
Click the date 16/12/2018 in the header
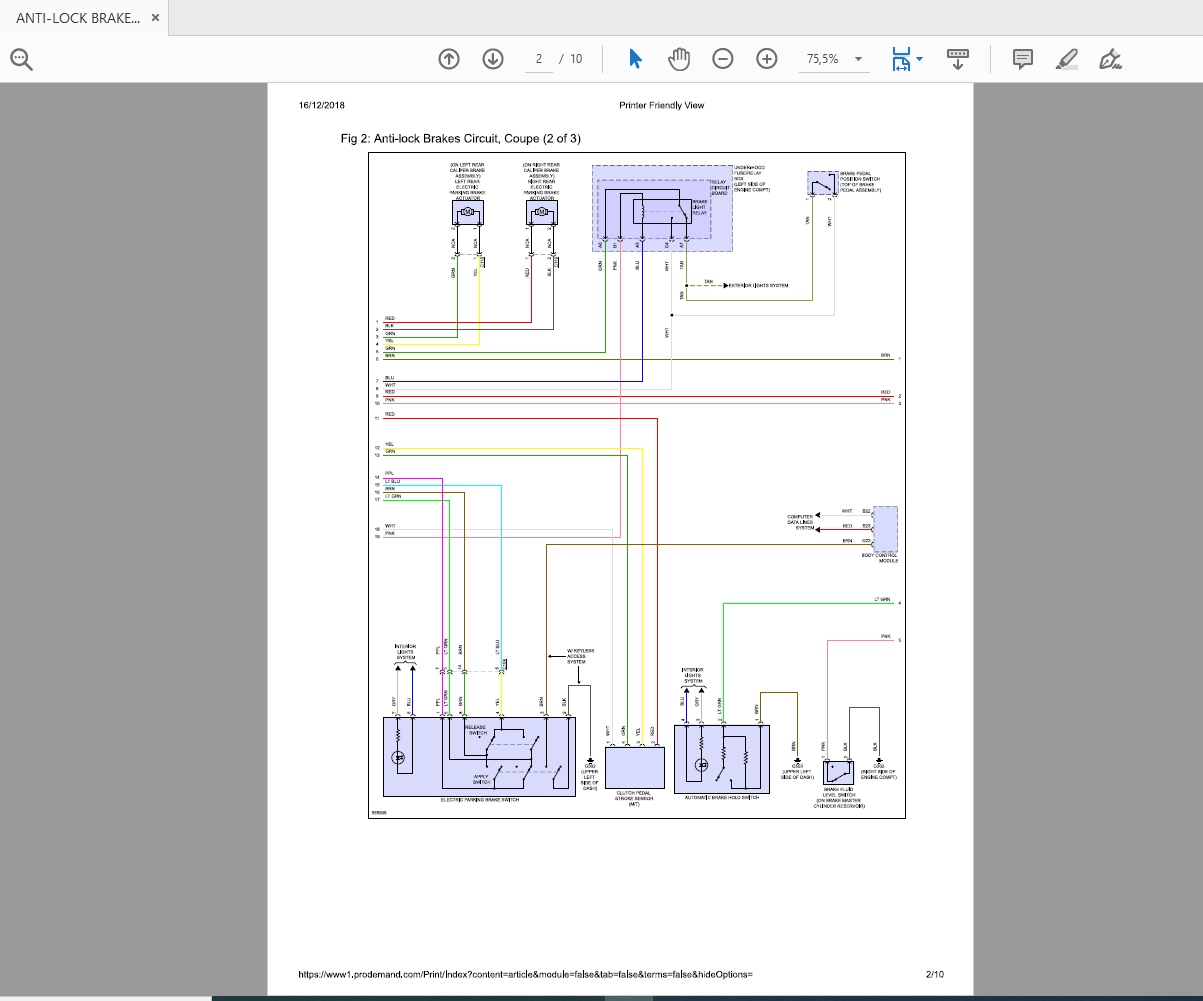coord(322,105)
